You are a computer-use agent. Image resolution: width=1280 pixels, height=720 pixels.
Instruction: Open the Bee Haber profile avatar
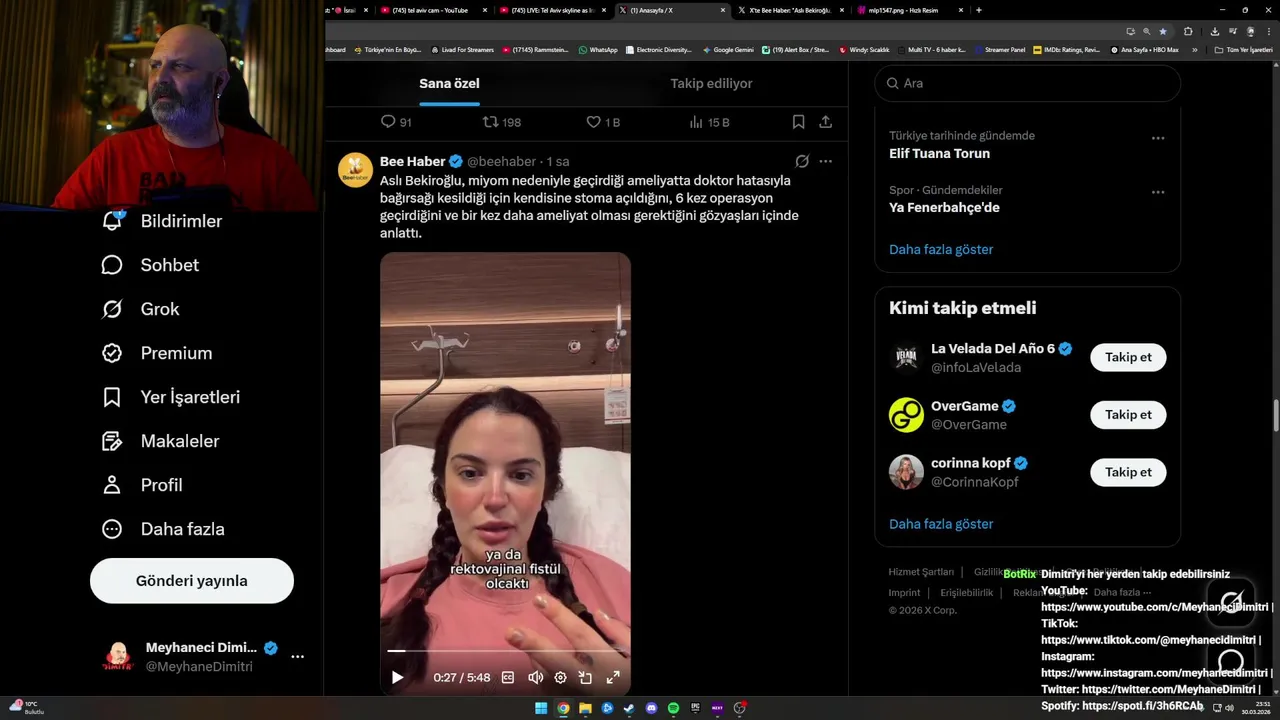pyautogui.click(x=356, y=170)
